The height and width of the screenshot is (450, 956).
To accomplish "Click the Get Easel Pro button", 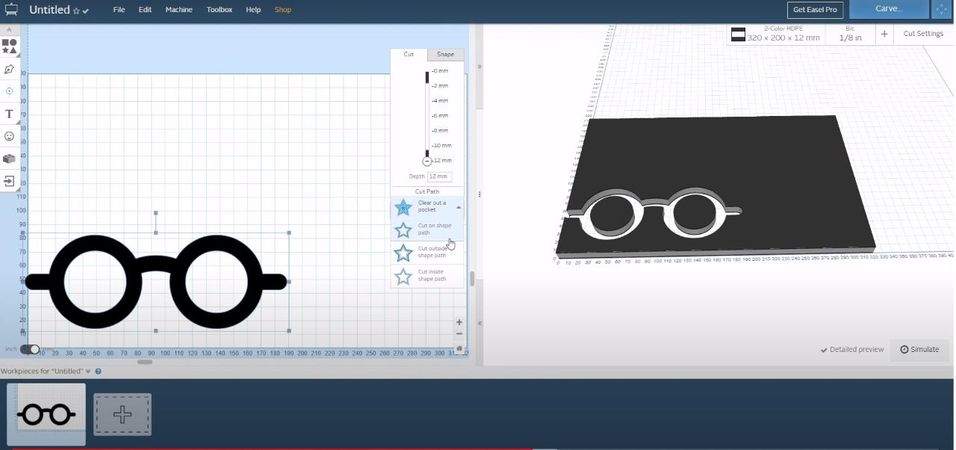I will coord(815,10).
